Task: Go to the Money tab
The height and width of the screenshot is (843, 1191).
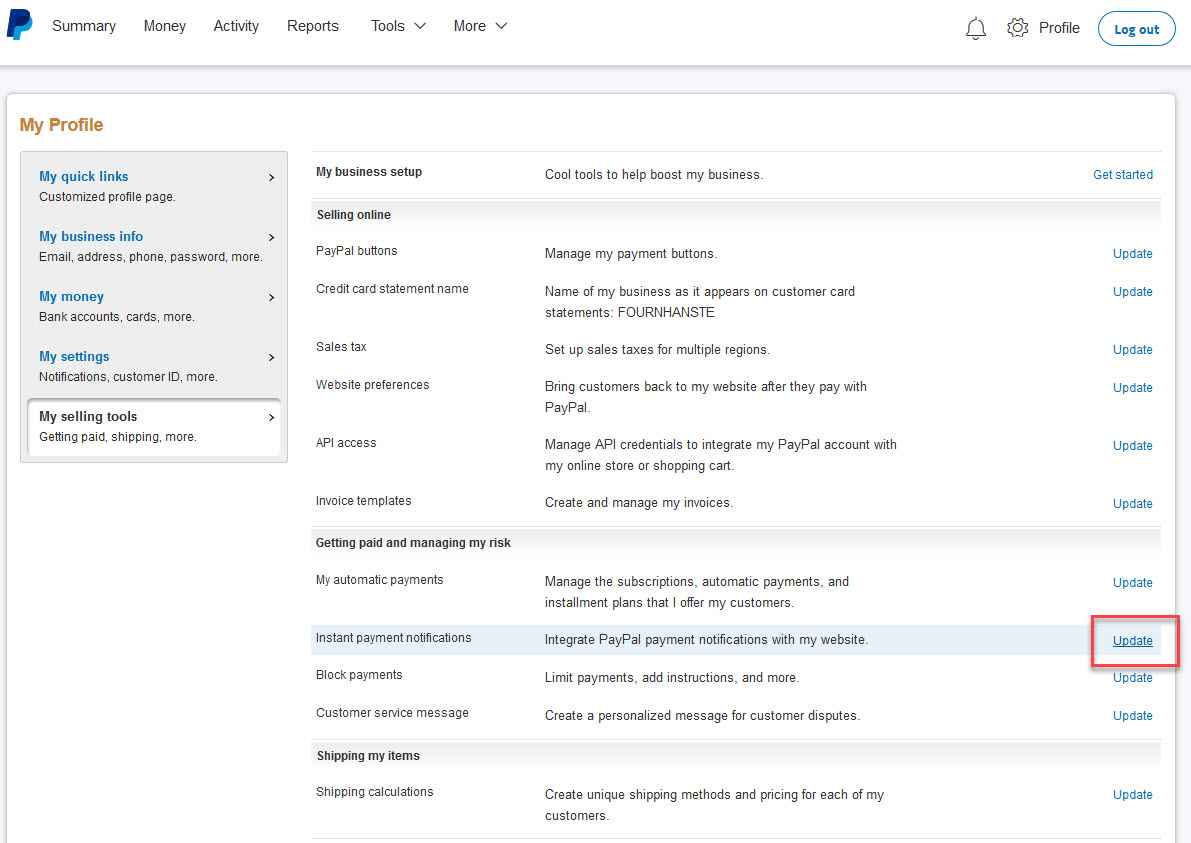Action: click(x=165, y=26)
